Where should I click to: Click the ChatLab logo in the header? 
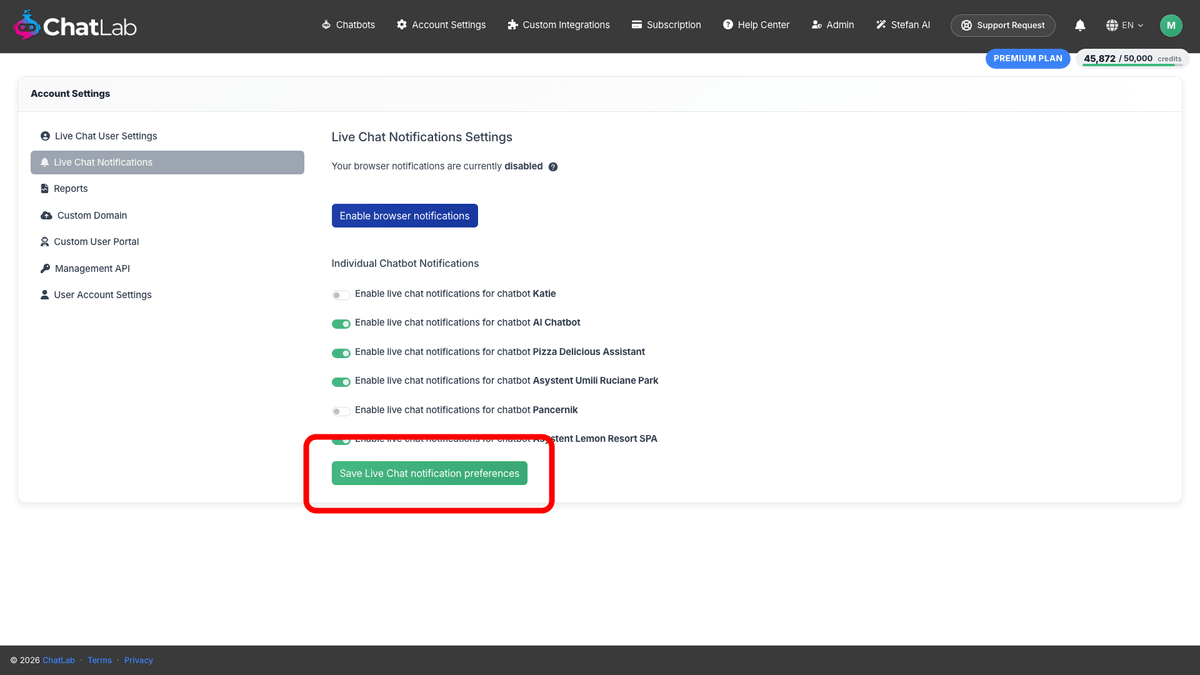tap(75, 26)
